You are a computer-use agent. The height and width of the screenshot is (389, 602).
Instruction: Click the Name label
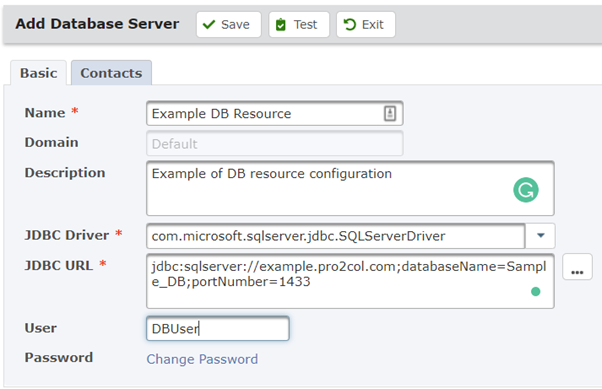45,113
